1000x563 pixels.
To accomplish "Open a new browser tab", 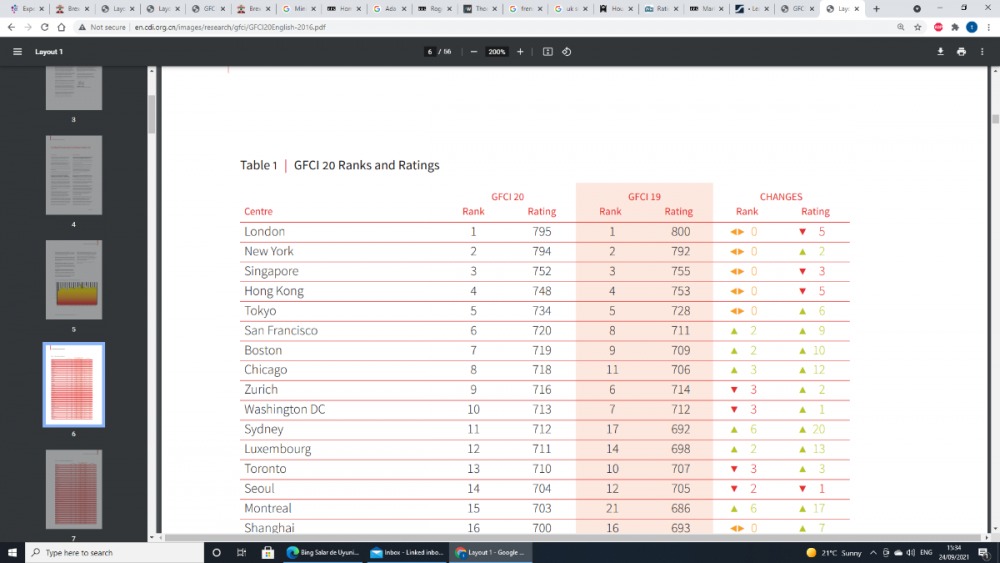I will point(877,8).
